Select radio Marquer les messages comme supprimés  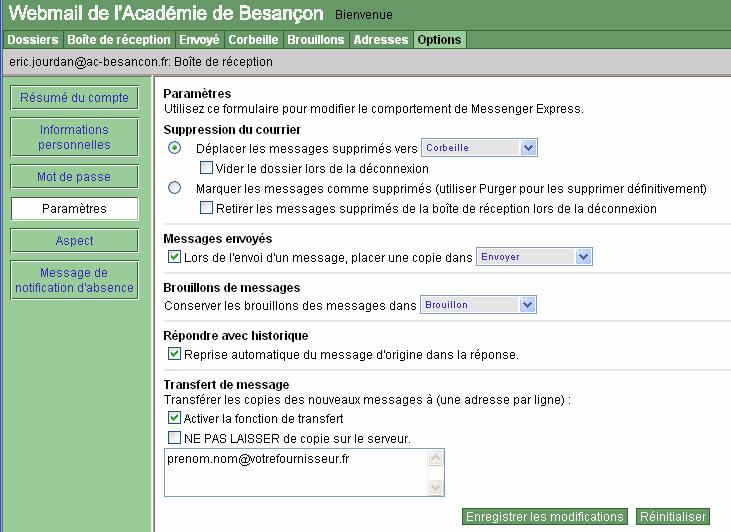pos(174,188)
